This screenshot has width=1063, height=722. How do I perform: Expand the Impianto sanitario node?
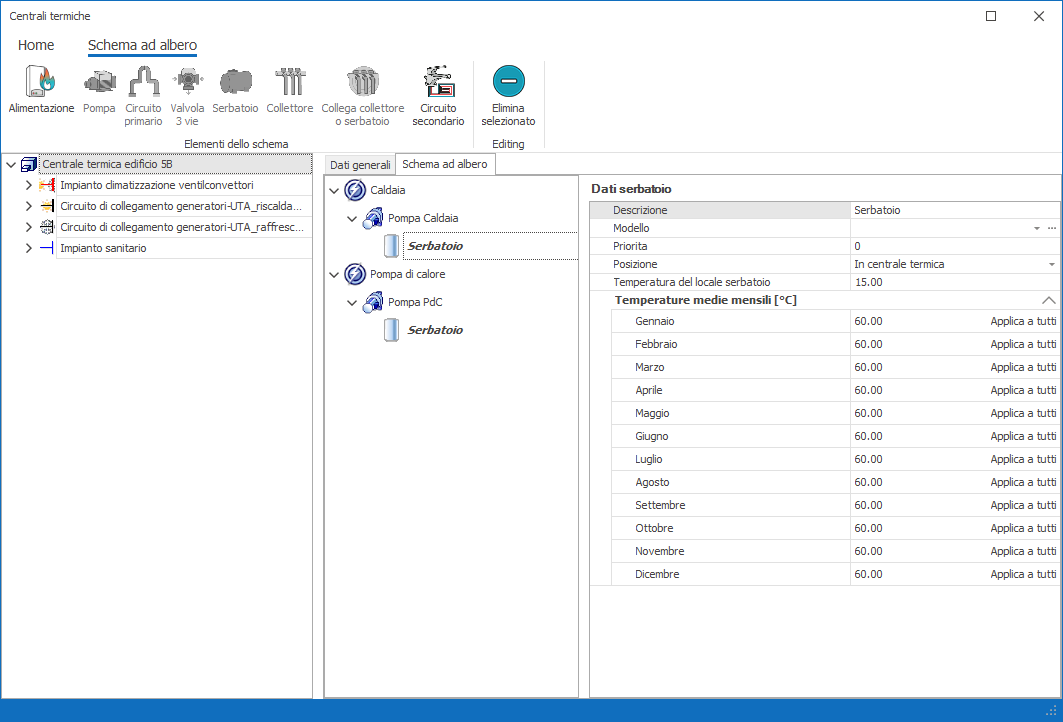[x=29, y=248]
